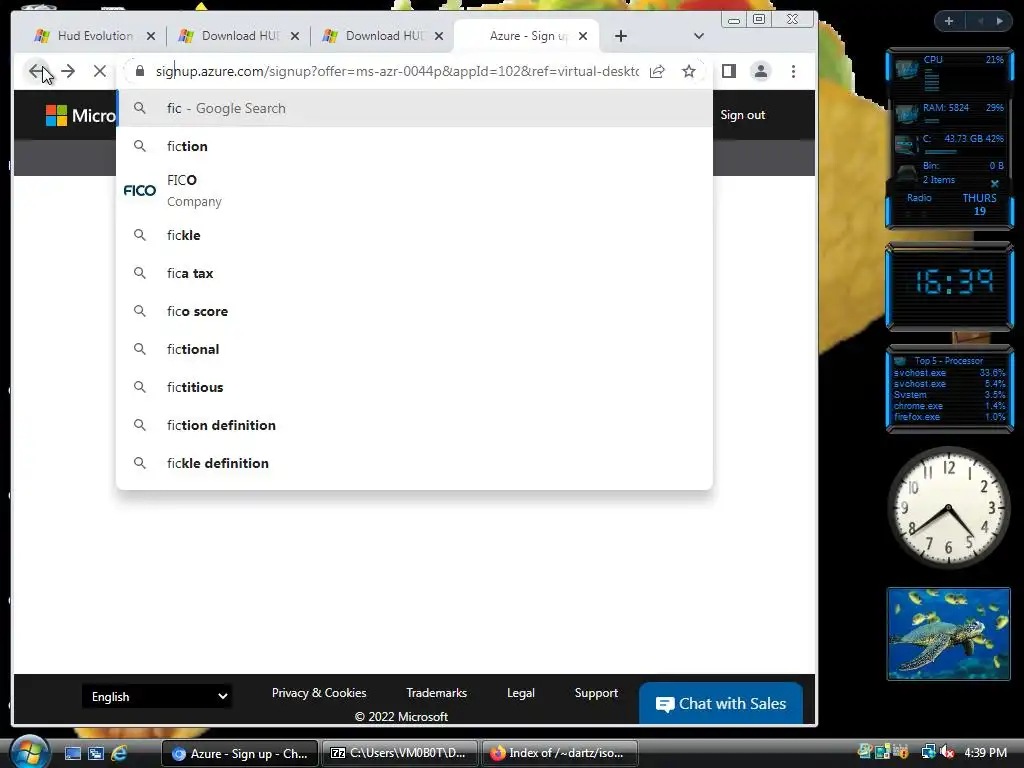
Task: Click the padlock site info icon
Action: pos(140,71)
